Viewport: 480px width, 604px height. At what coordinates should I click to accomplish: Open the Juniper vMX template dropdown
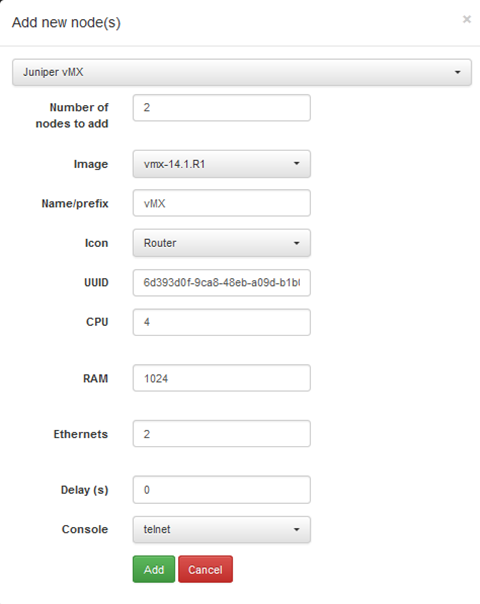pyautogui.click(x=242, y=72)
